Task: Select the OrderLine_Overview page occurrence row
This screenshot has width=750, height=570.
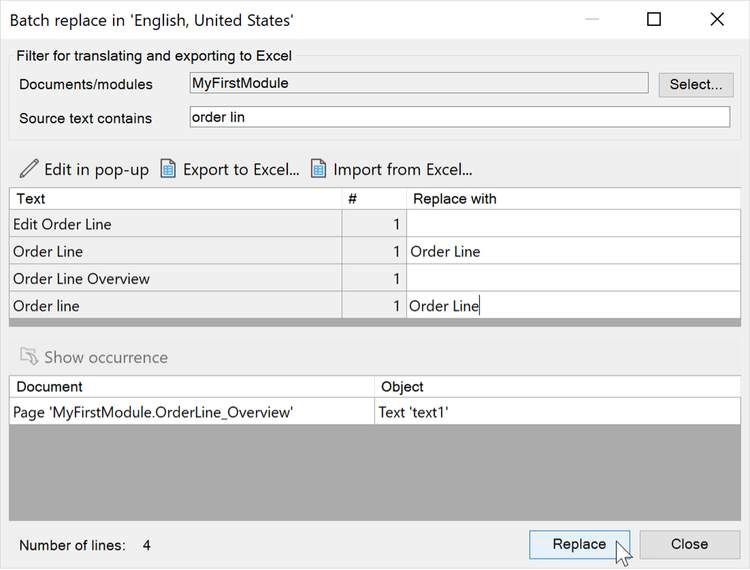Action: tap(190, 411)
